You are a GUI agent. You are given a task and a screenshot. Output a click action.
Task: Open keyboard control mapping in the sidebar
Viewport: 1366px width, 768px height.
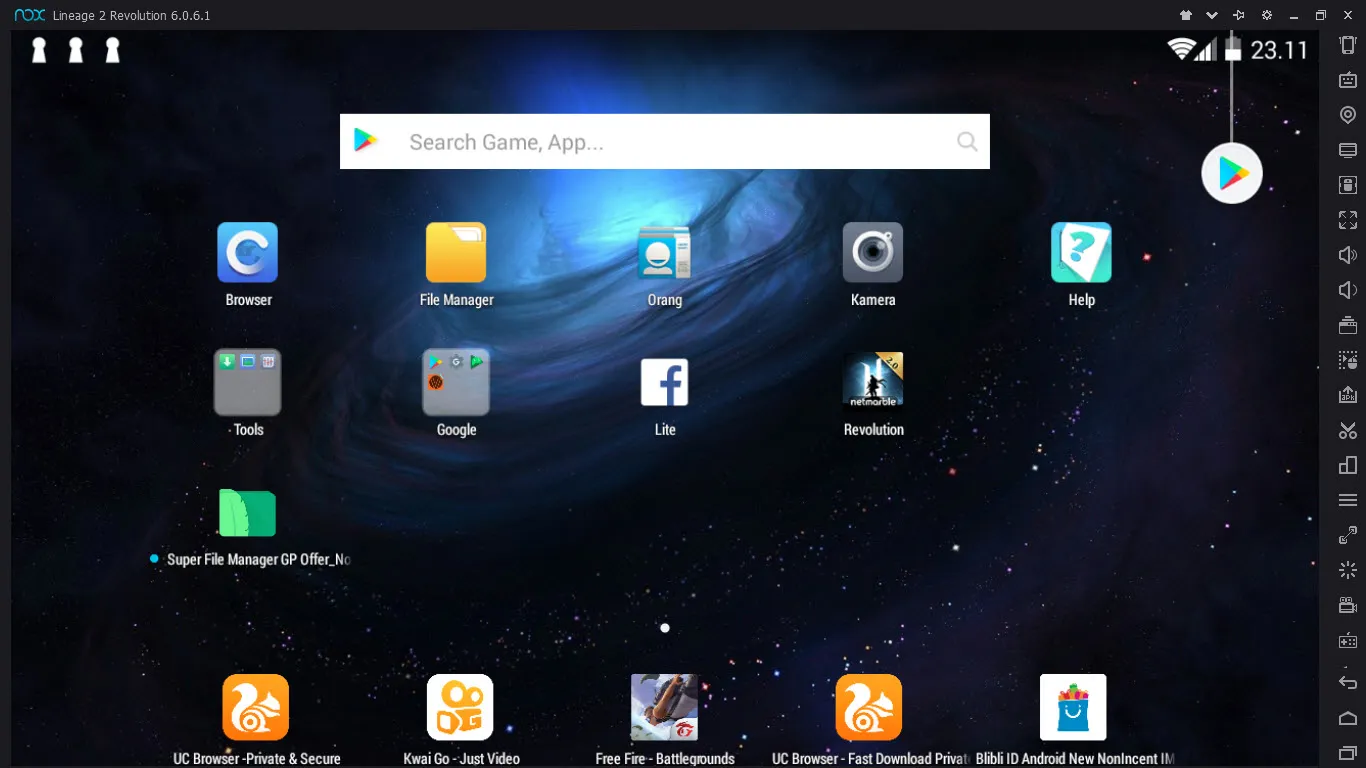tap(1348, 80)
